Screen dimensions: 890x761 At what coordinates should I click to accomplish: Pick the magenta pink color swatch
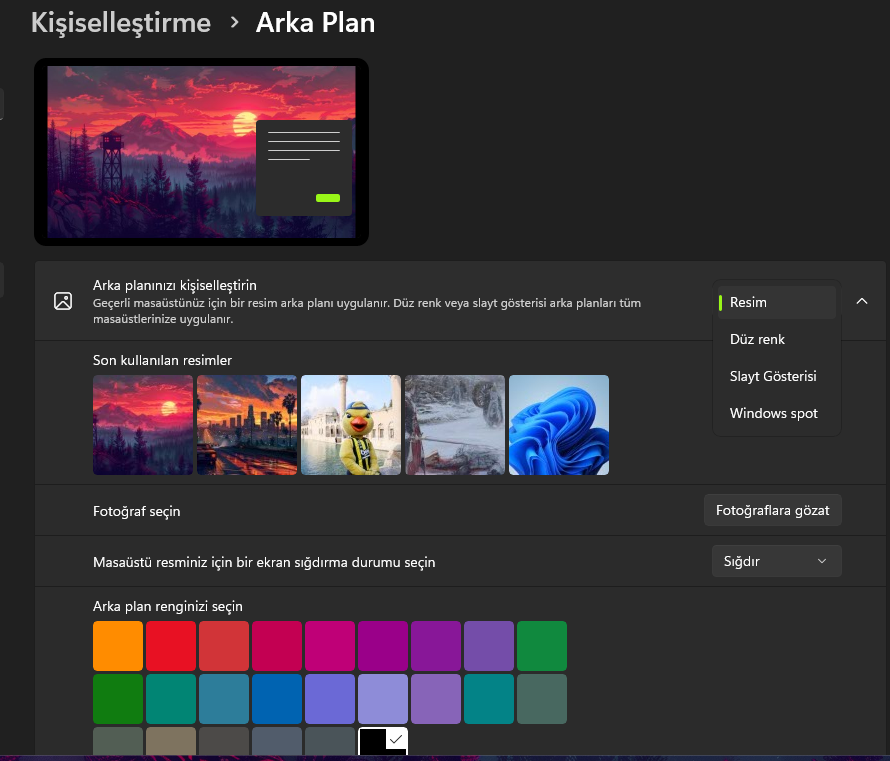(x=330, y=646)
